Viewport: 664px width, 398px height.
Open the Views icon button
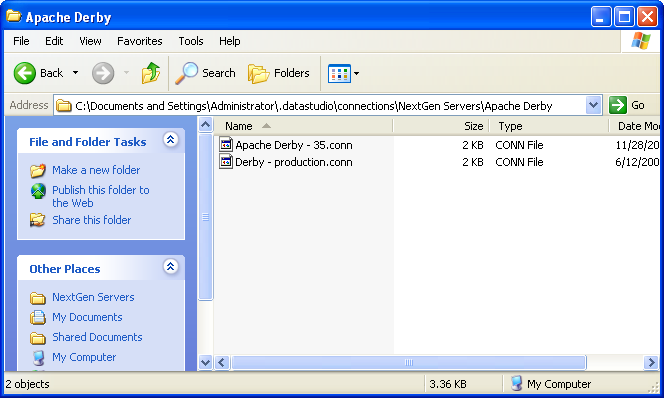point(339,73)
